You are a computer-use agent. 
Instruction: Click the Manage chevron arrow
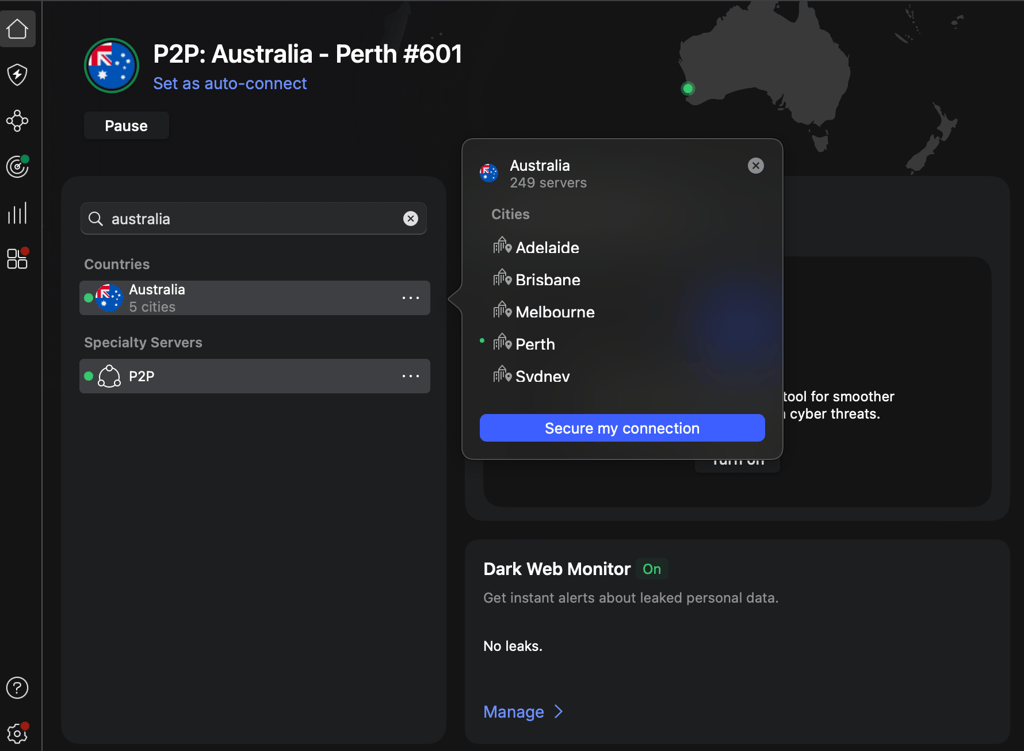(558, 712)
